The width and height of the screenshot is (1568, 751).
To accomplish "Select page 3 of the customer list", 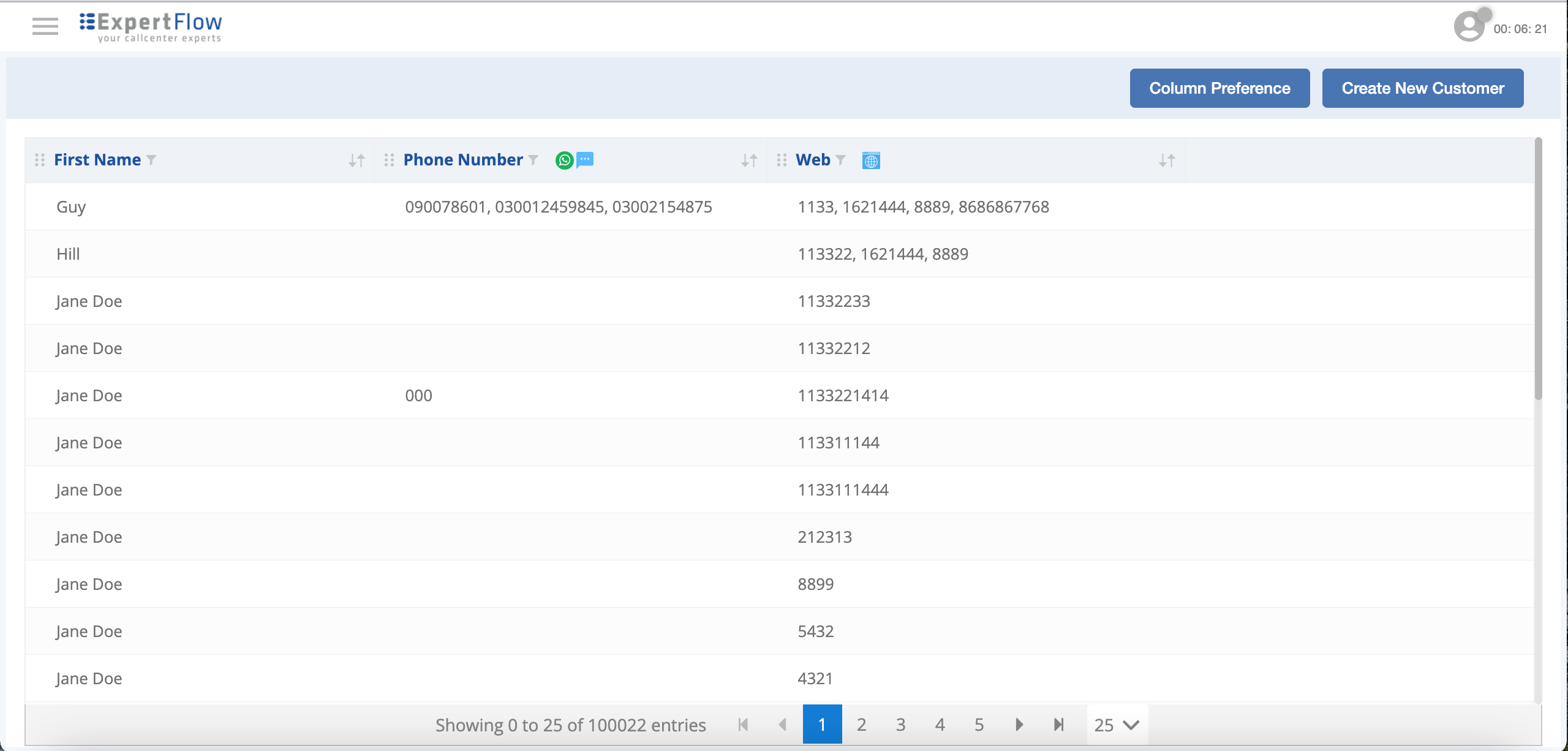I will click(x=900, y=725).
